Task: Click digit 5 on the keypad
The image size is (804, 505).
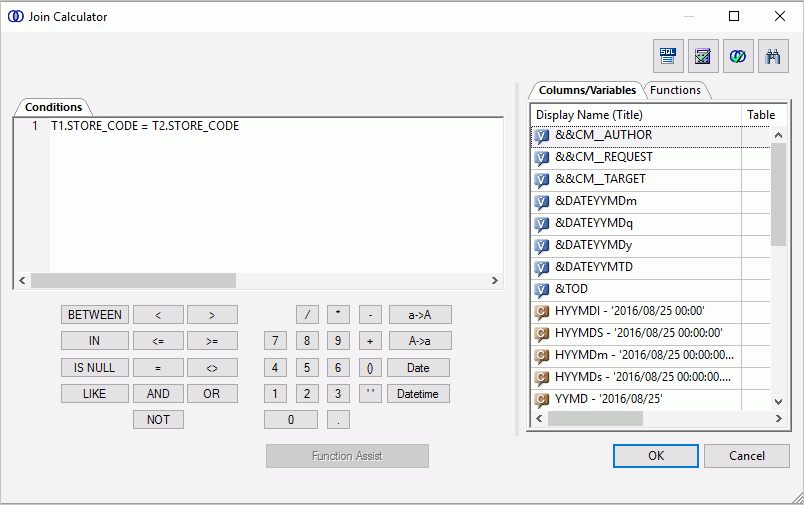Action: pos(307,368)
